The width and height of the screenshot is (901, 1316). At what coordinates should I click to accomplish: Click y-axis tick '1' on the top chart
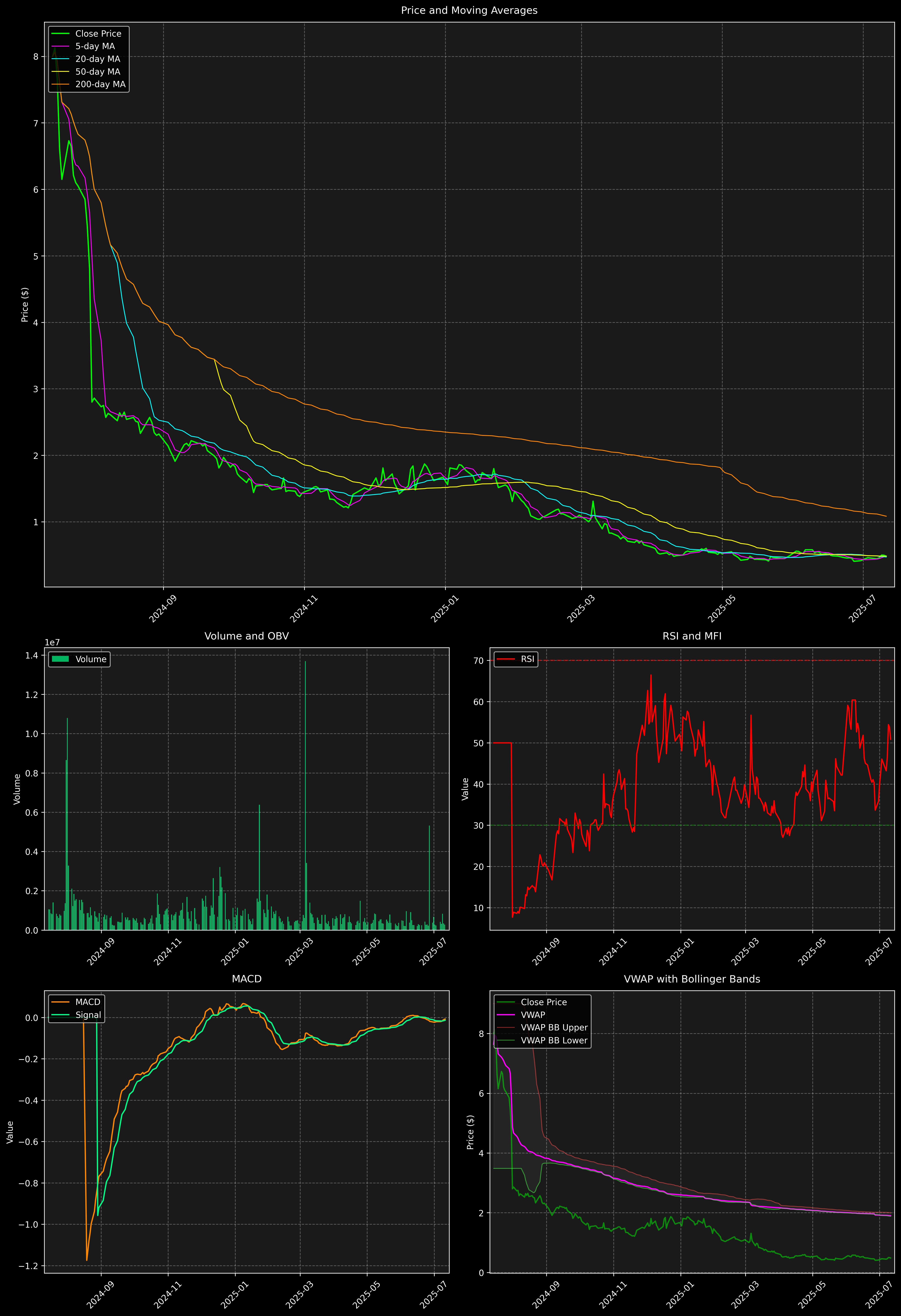tap(36, 522)
